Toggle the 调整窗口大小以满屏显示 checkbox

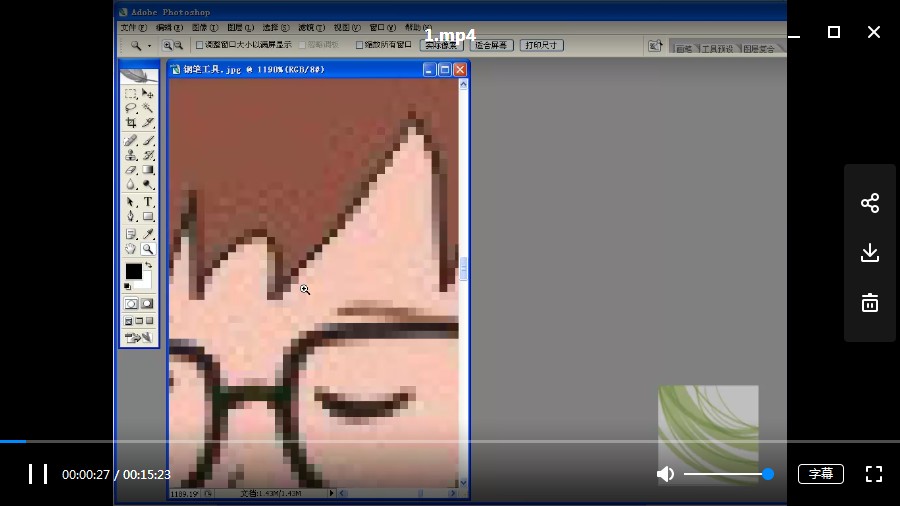point(200,45)
